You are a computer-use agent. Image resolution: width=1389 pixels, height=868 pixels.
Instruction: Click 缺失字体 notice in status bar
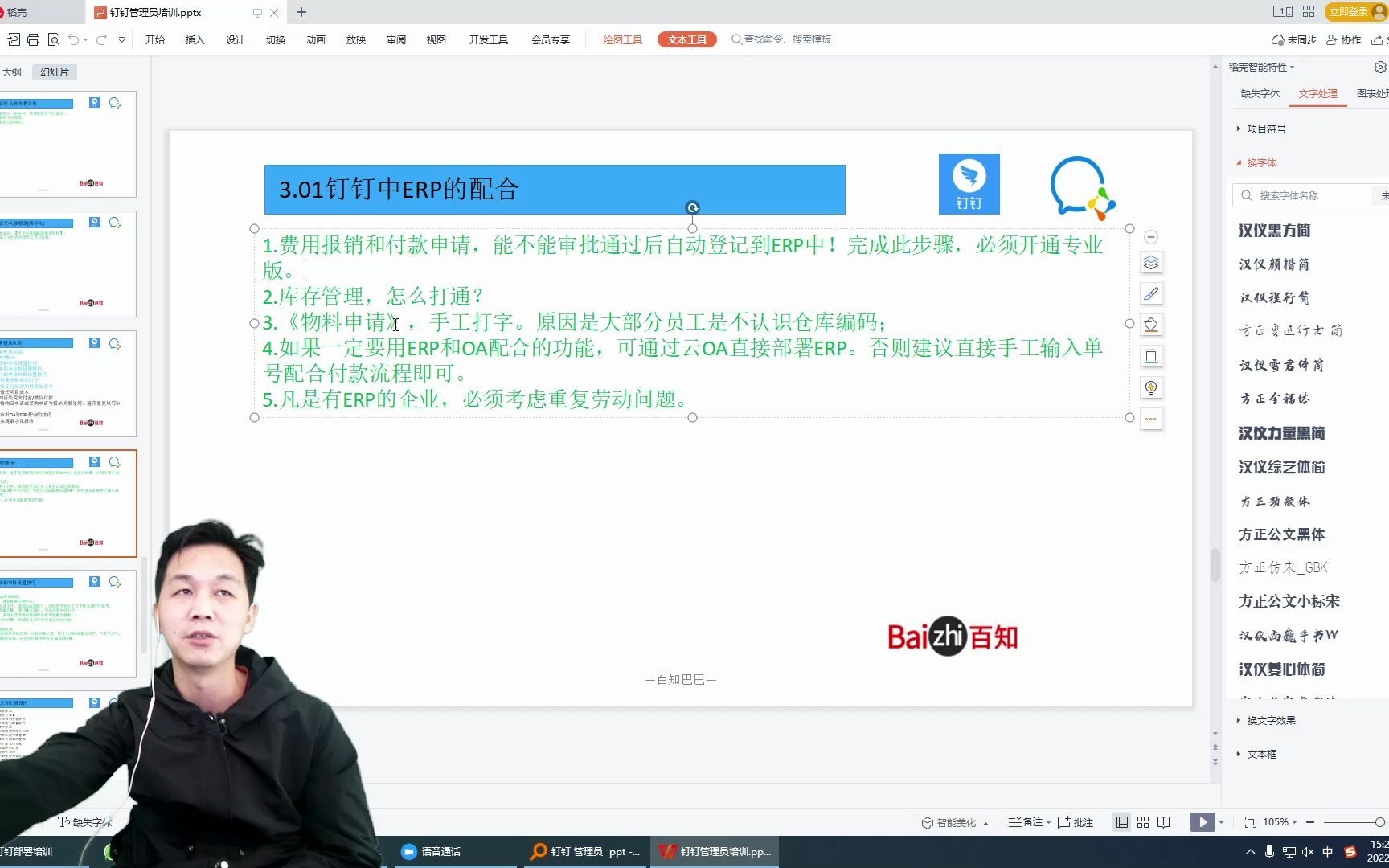[85, 822]
